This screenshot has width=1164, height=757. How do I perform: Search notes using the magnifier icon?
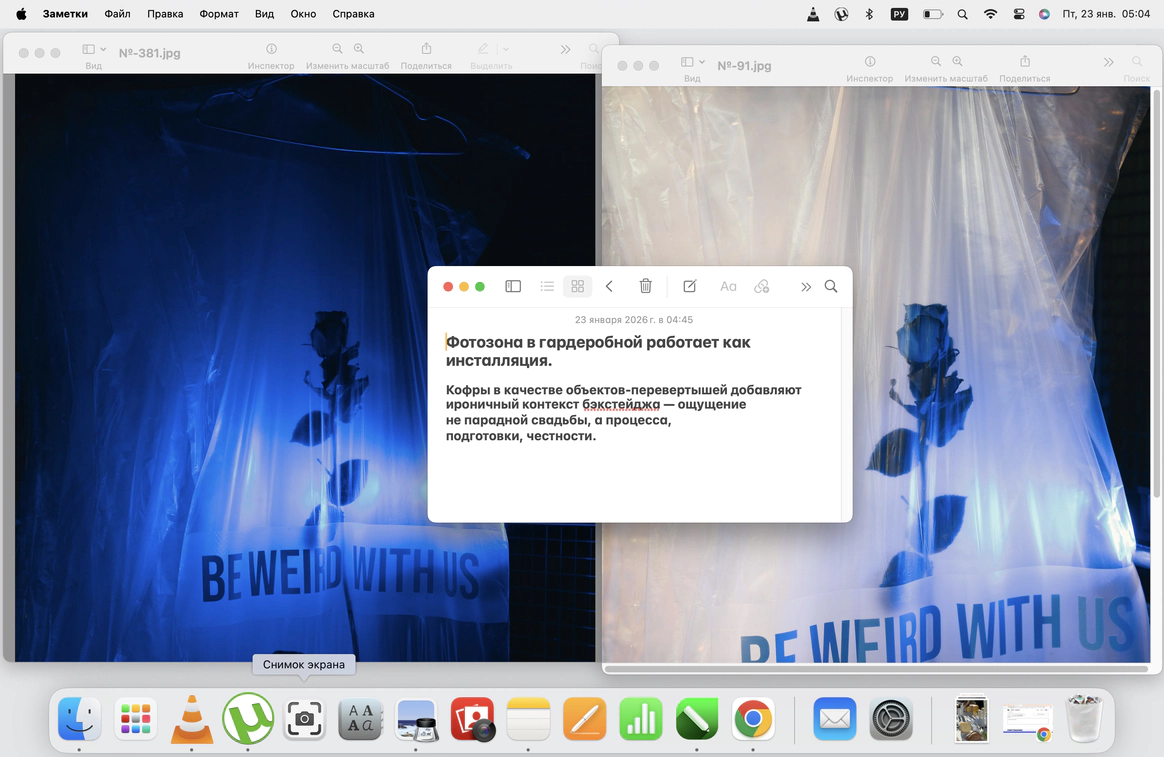pyautogui.click(x=831, y=286)
